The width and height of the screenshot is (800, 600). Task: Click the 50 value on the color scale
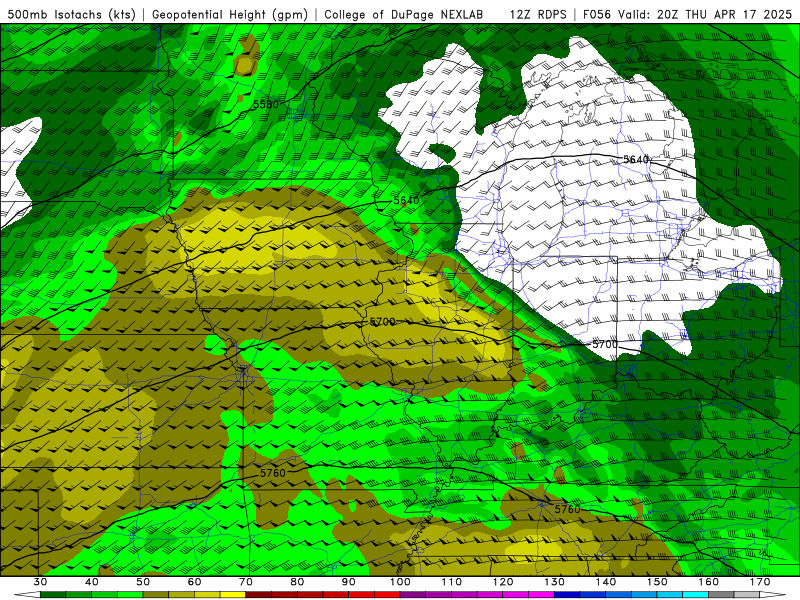pyautogui.click(x=143, y=582)
